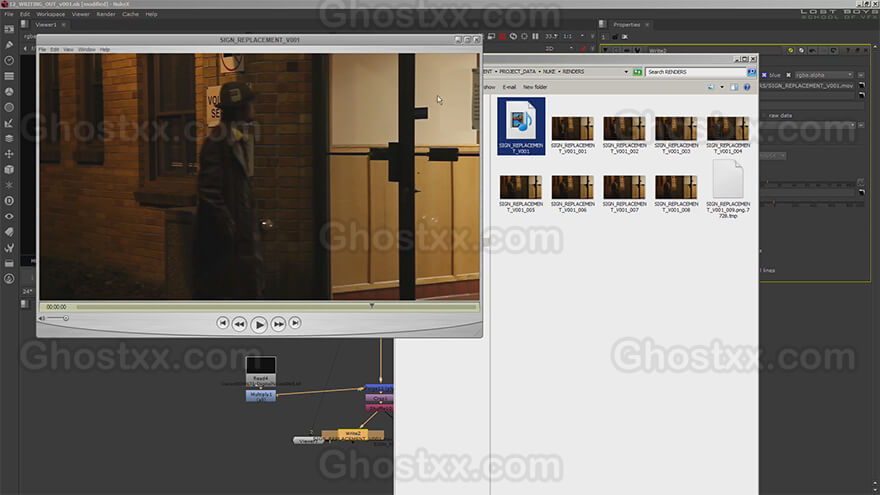Screen dimensions: 880x495
Task: Click the volume speaker icon in player
Action: click(42, 318)
